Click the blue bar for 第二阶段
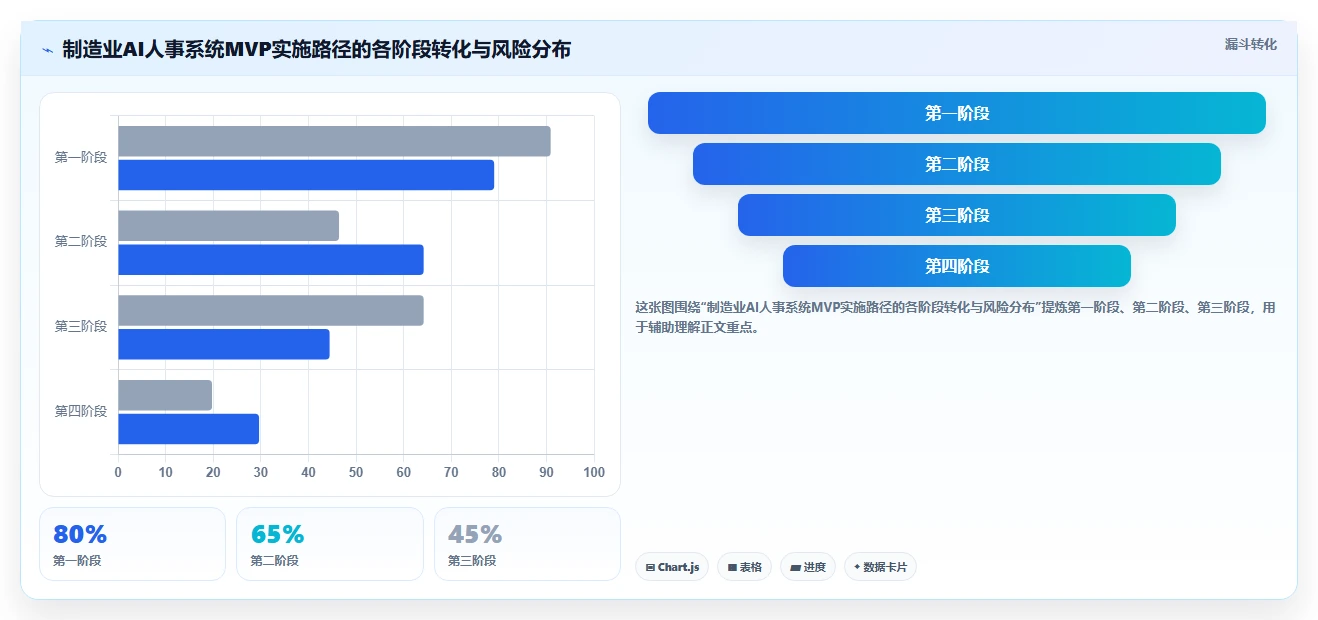The width and height of the screenshot is (1318, 620). coord(271,260)
